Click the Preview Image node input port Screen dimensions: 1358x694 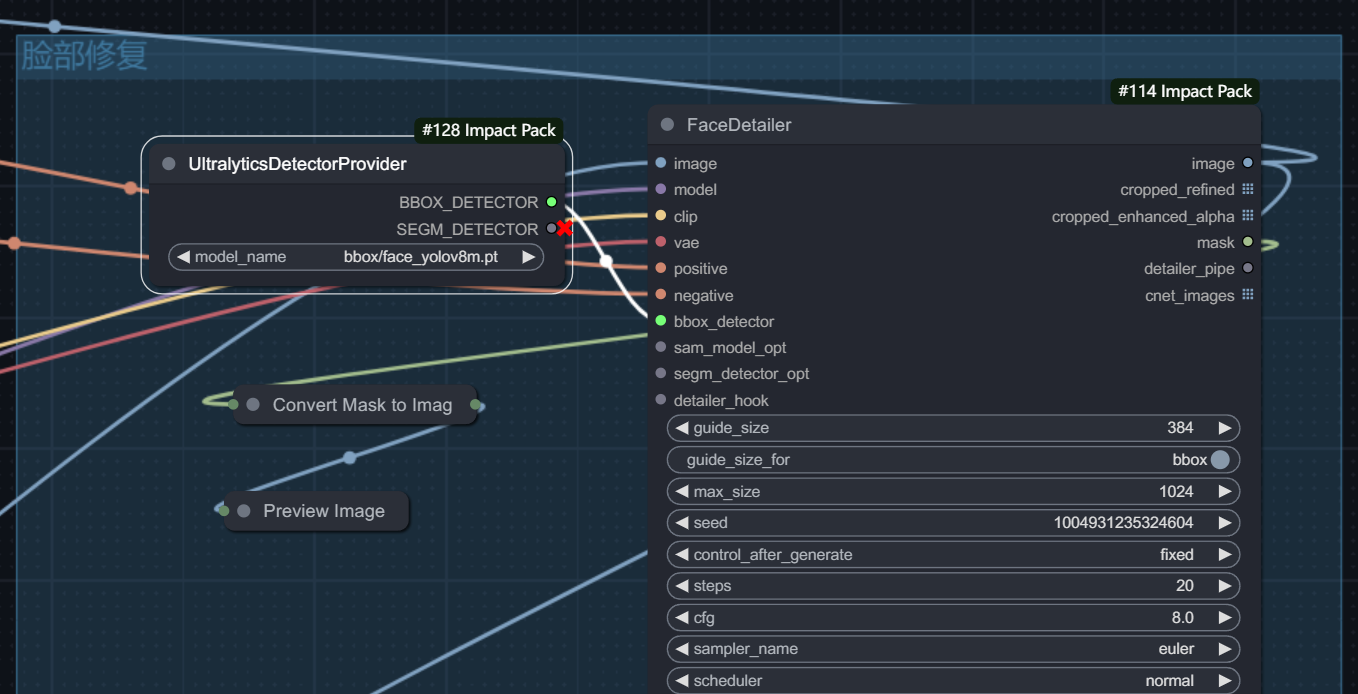[224, 511]
